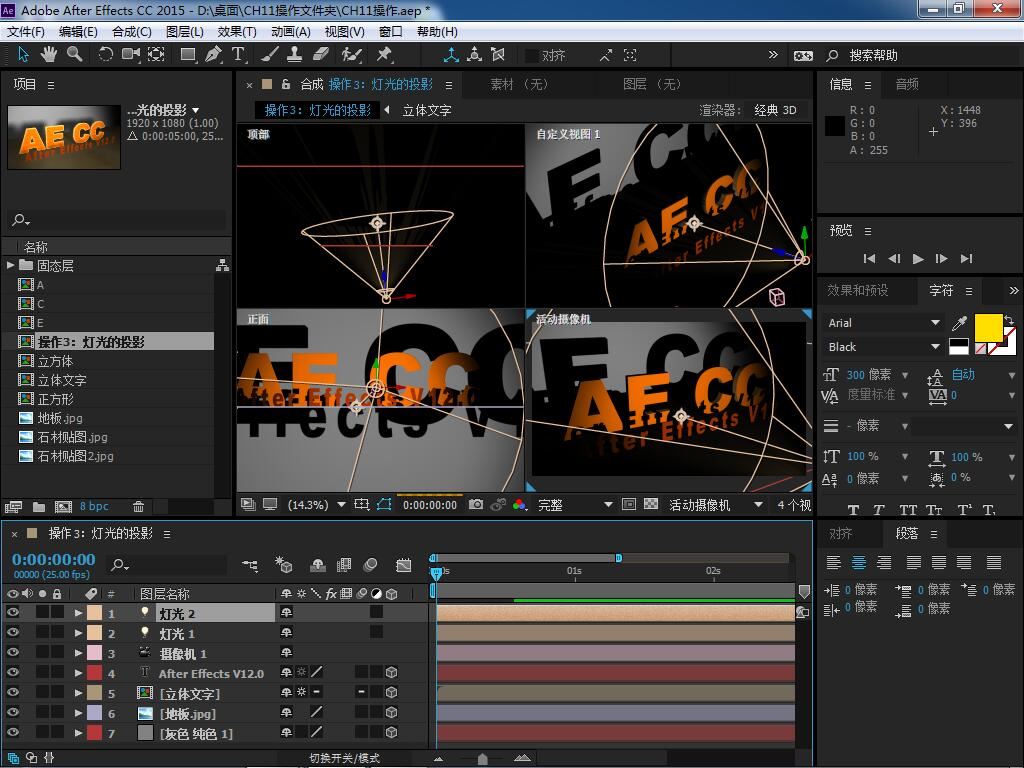Delete selected project item with trash icon

[139, 507]
